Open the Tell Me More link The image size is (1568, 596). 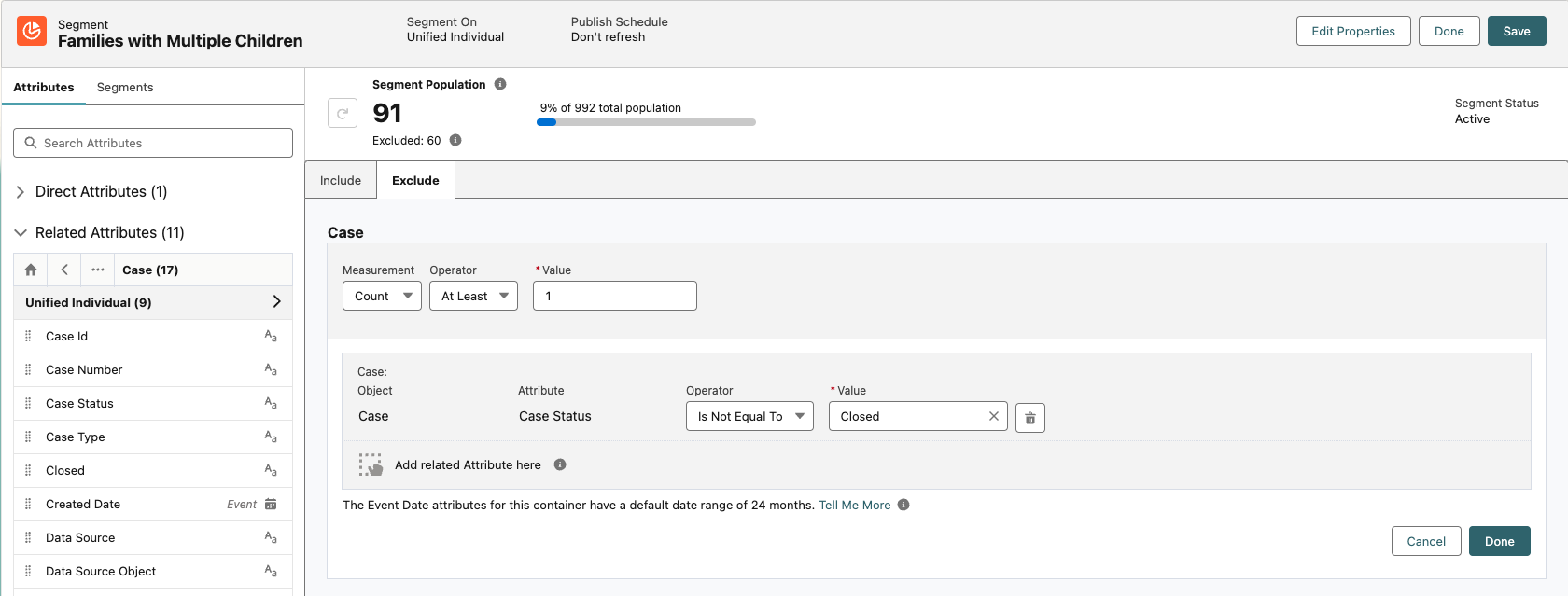point(854,505)
